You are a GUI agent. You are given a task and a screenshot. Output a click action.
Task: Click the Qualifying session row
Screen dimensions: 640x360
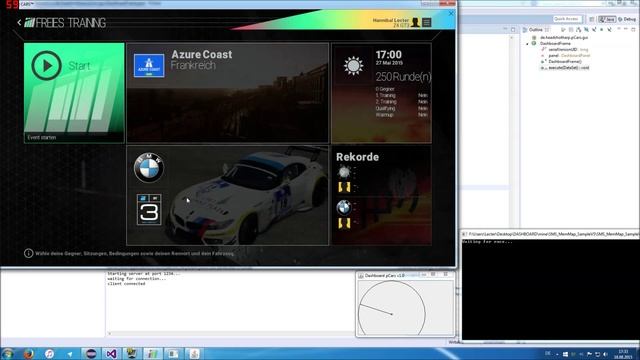tap(401, 109)
